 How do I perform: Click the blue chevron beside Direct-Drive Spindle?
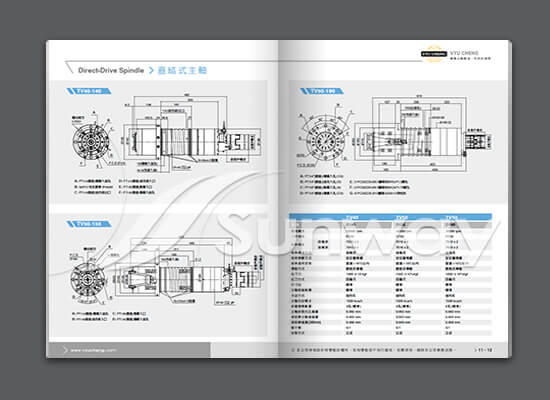pos(151,70)
